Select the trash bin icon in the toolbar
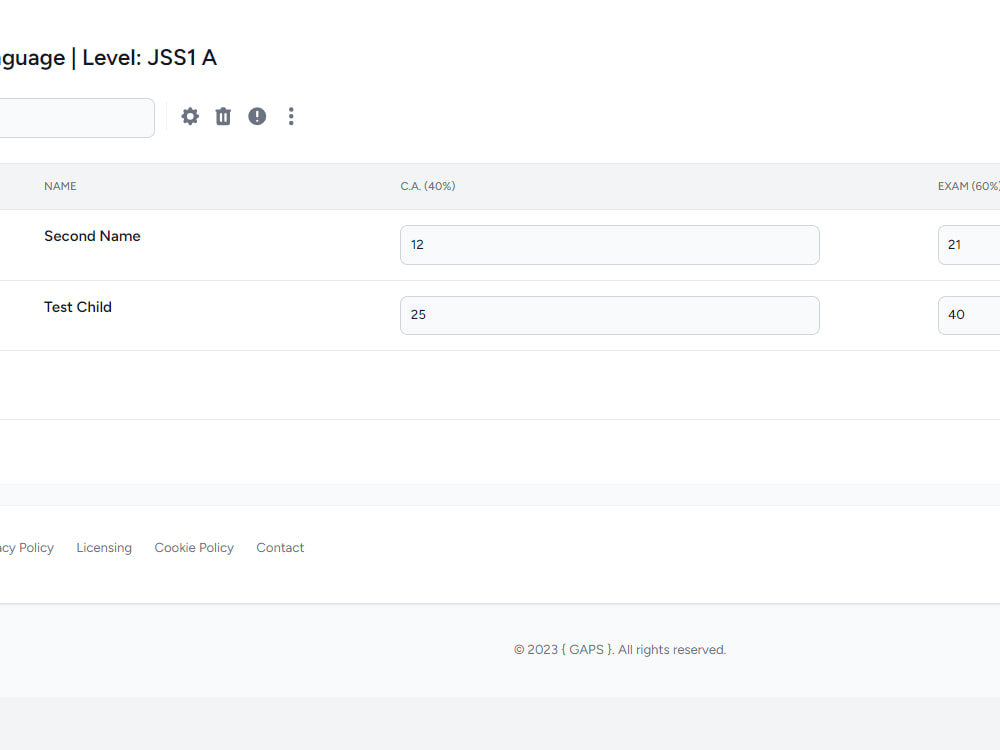 [223, 116]
